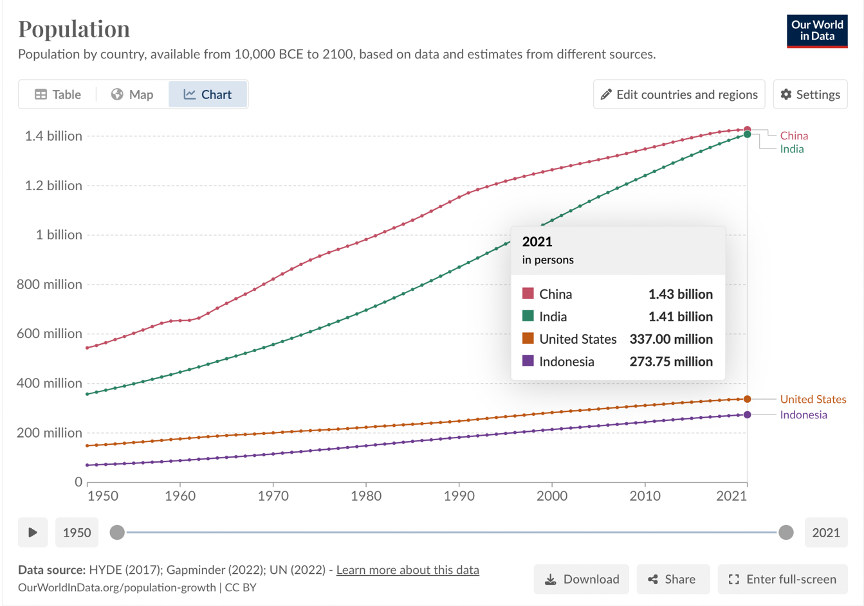Click the India color swatch in tooltip
Screen dimensions: 864x606
tap(528, 316)
